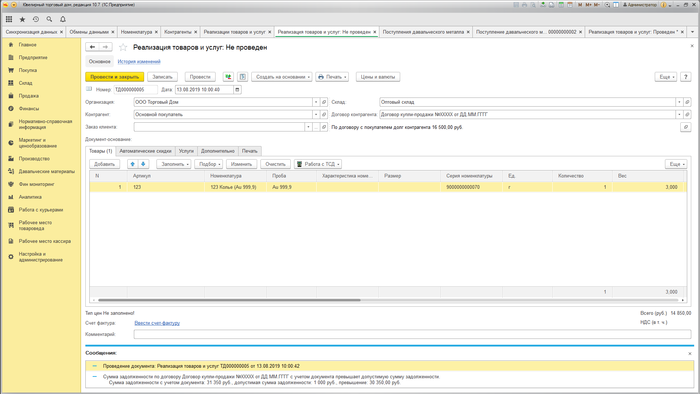700x394 pixels.
Task: Open notifications bell icon
Action: [63, 19]
